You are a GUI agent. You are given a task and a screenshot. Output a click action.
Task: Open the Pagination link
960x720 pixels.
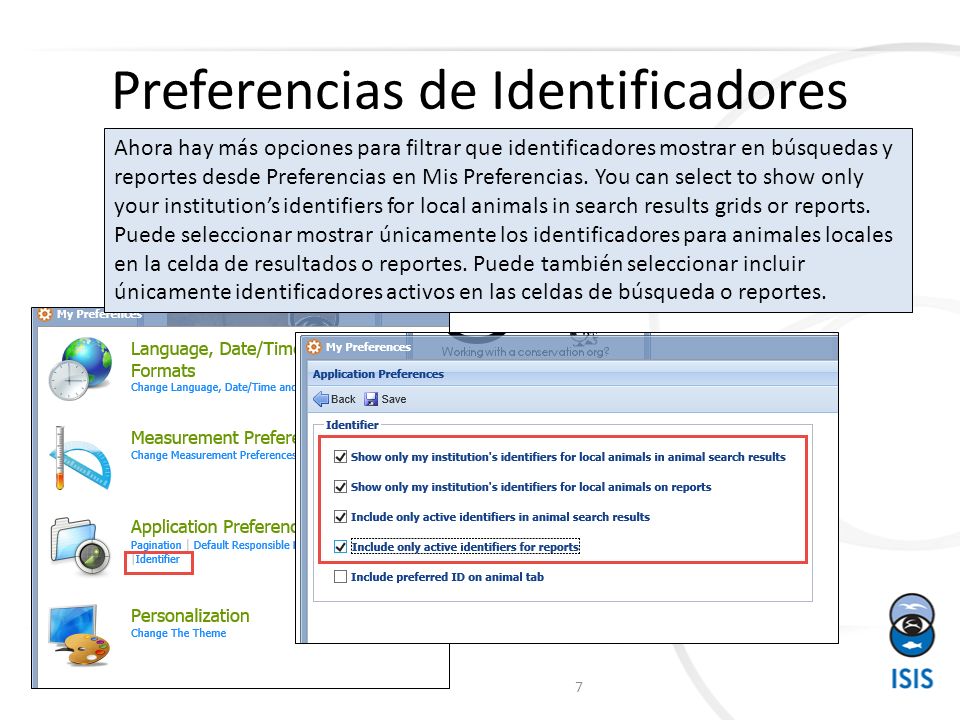click(156, 545)
